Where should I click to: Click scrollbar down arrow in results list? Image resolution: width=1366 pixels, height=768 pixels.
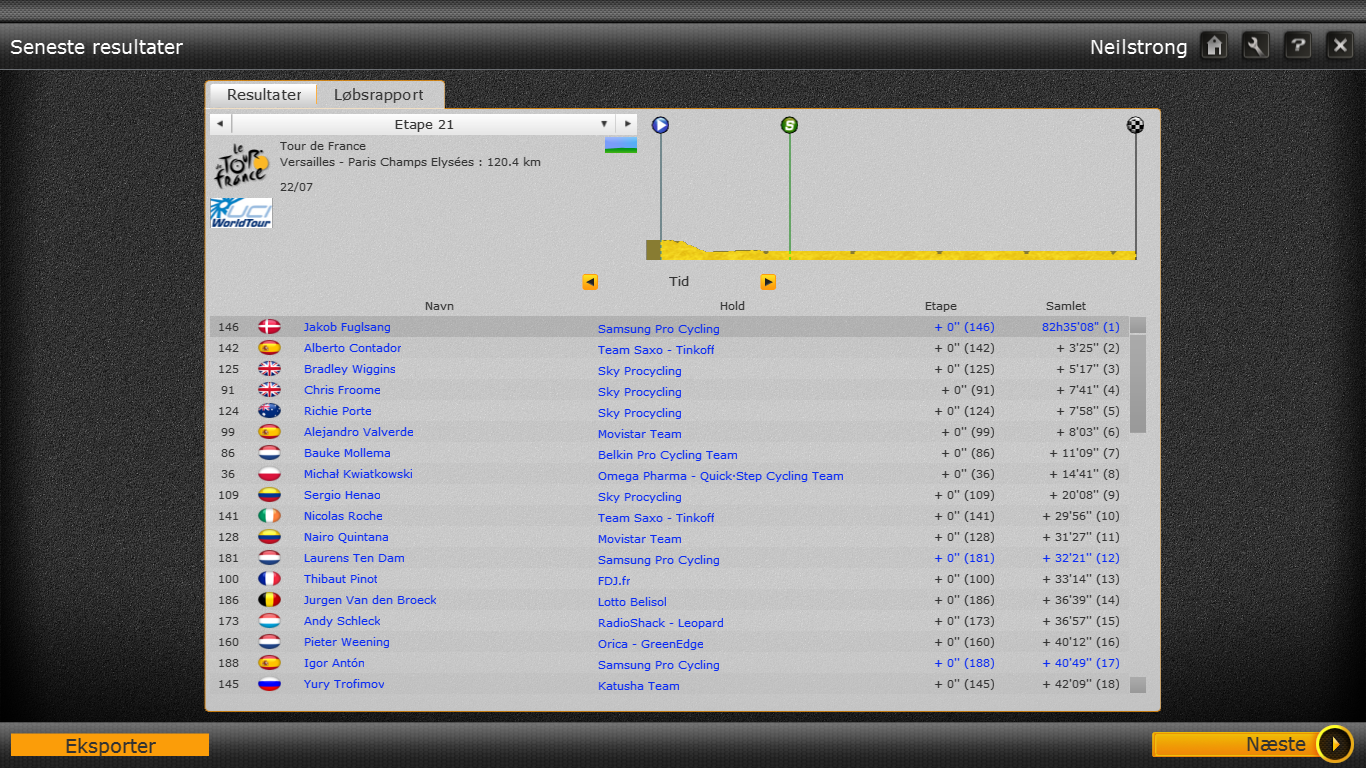[1138, 685]
